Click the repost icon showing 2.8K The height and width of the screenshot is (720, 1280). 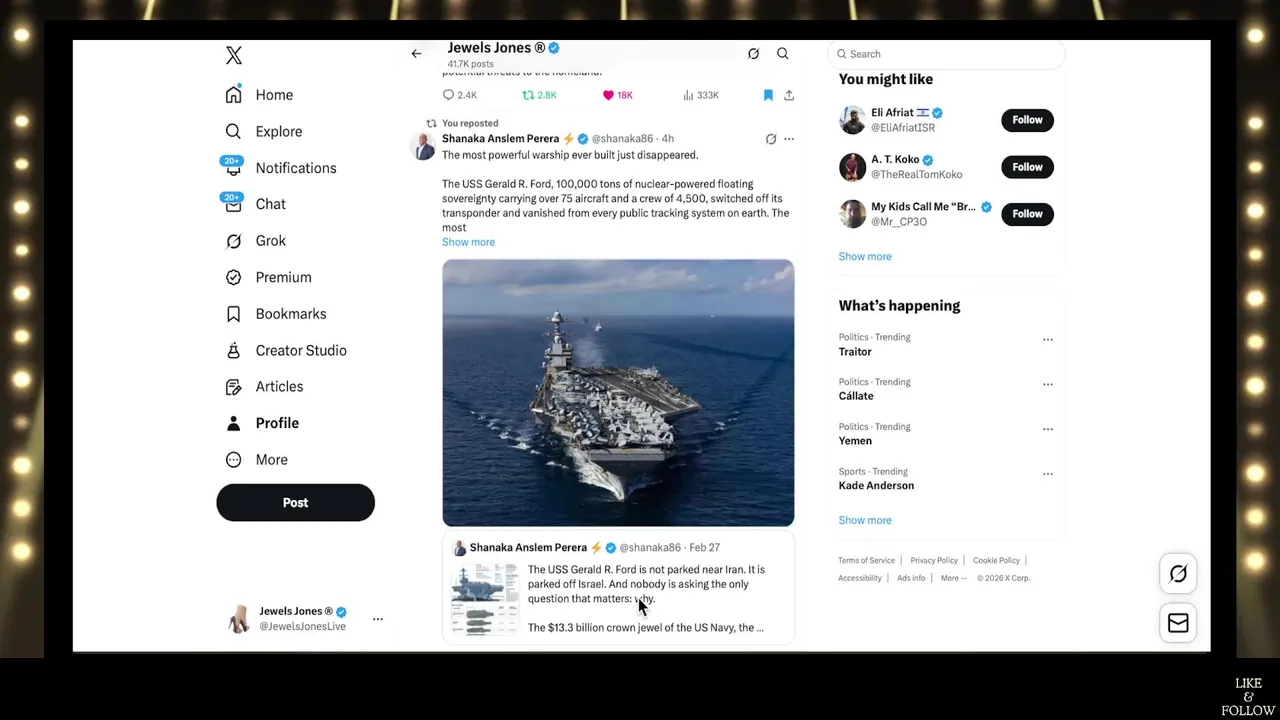[528, 95]
